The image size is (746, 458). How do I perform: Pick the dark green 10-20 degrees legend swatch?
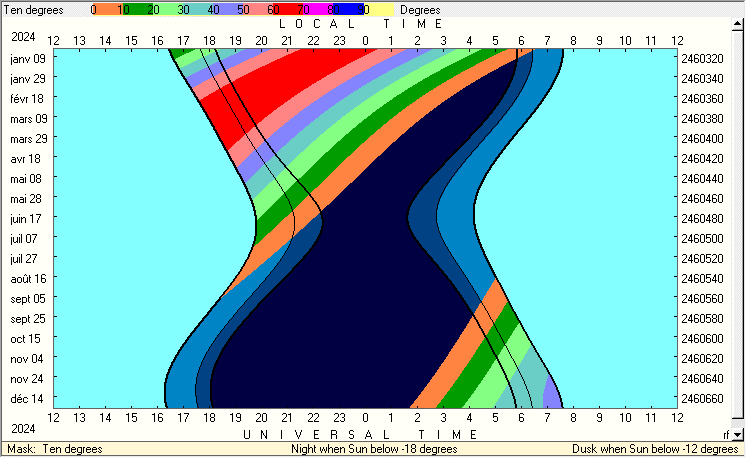pos(137,10)
